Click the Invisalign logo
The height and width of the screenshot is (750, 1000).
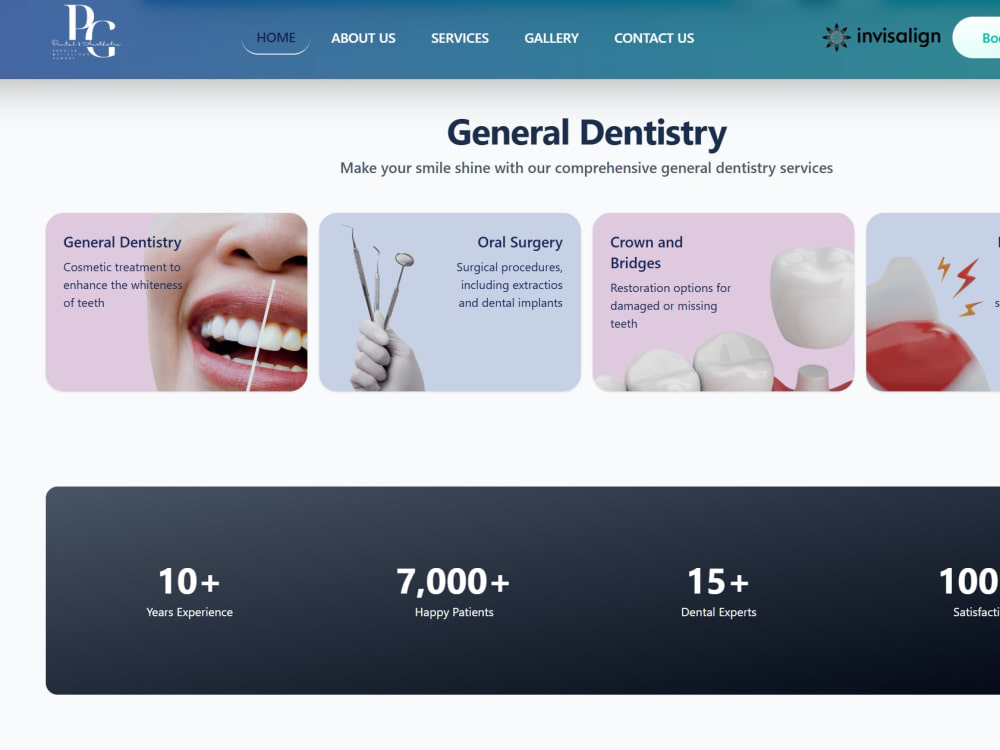tap(881, 37)
